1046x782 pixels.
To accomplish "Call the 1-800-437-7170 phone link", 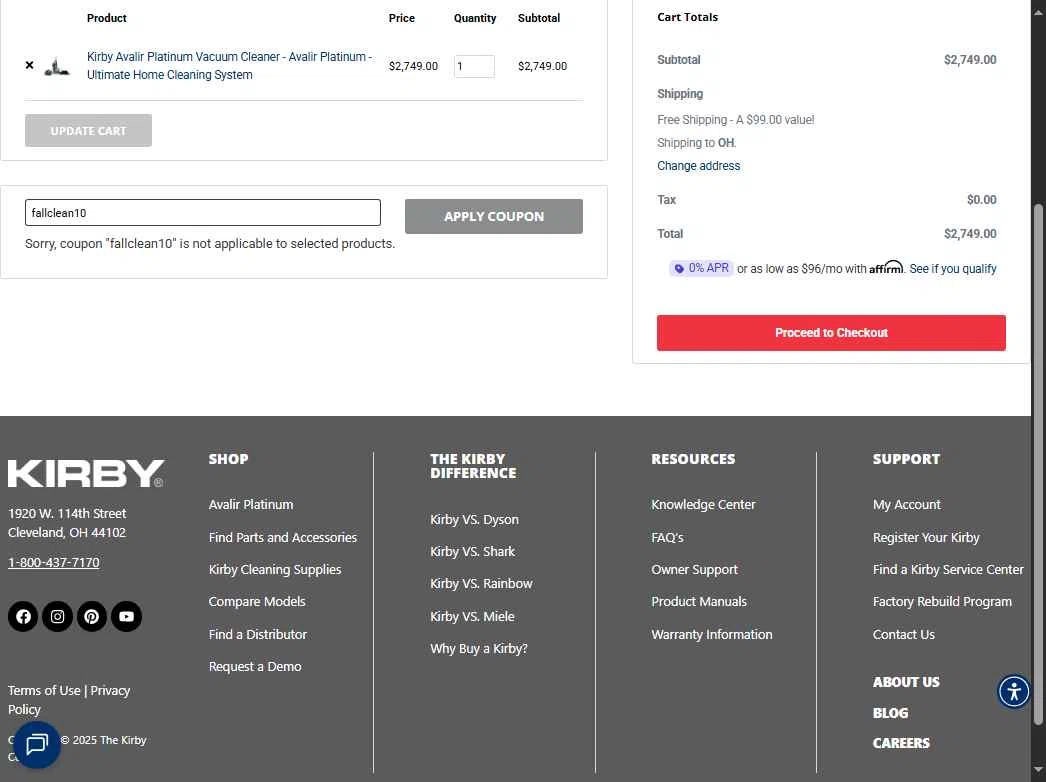I will point(53,562).
